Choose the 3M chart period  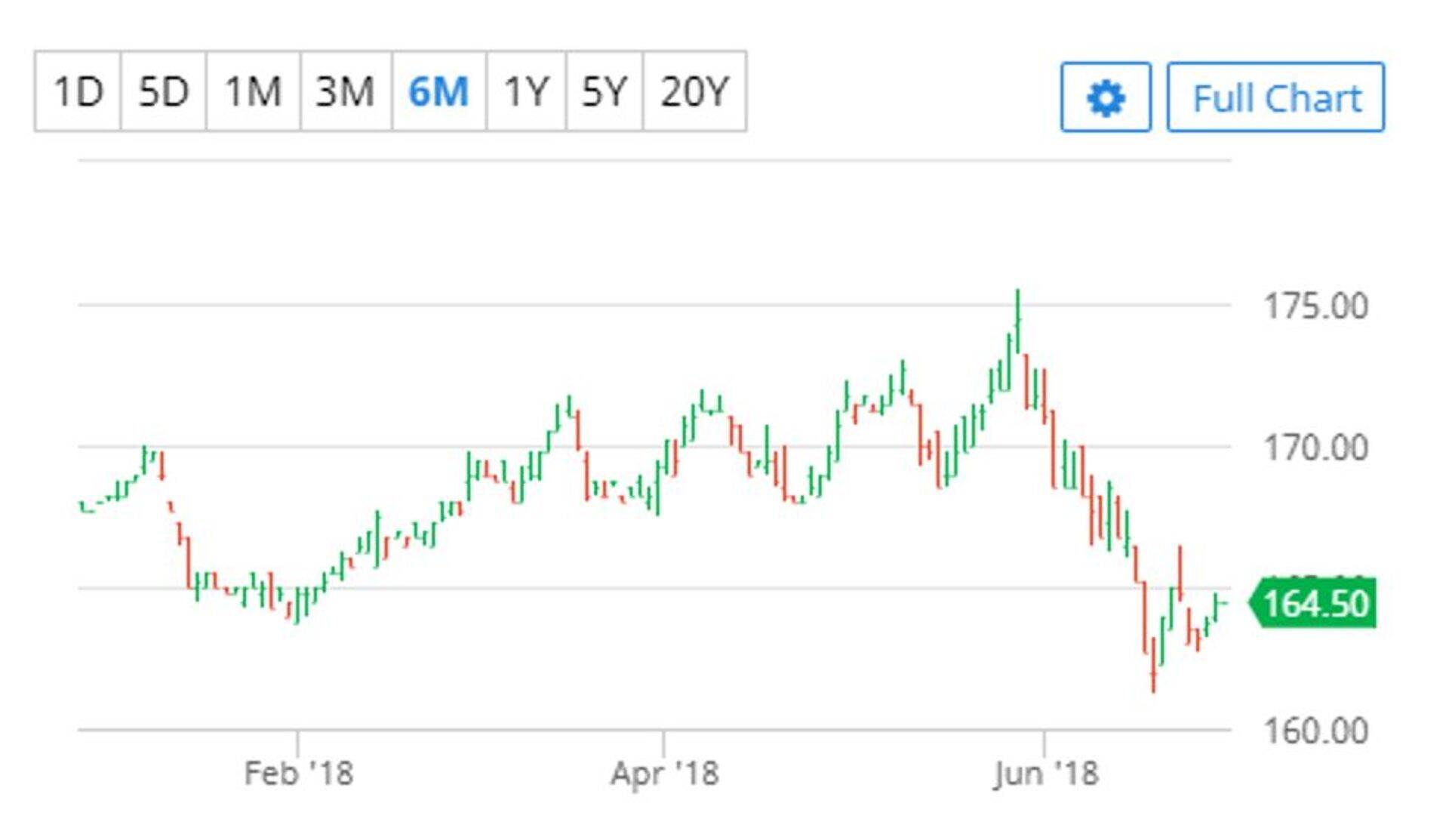(345, 92)
